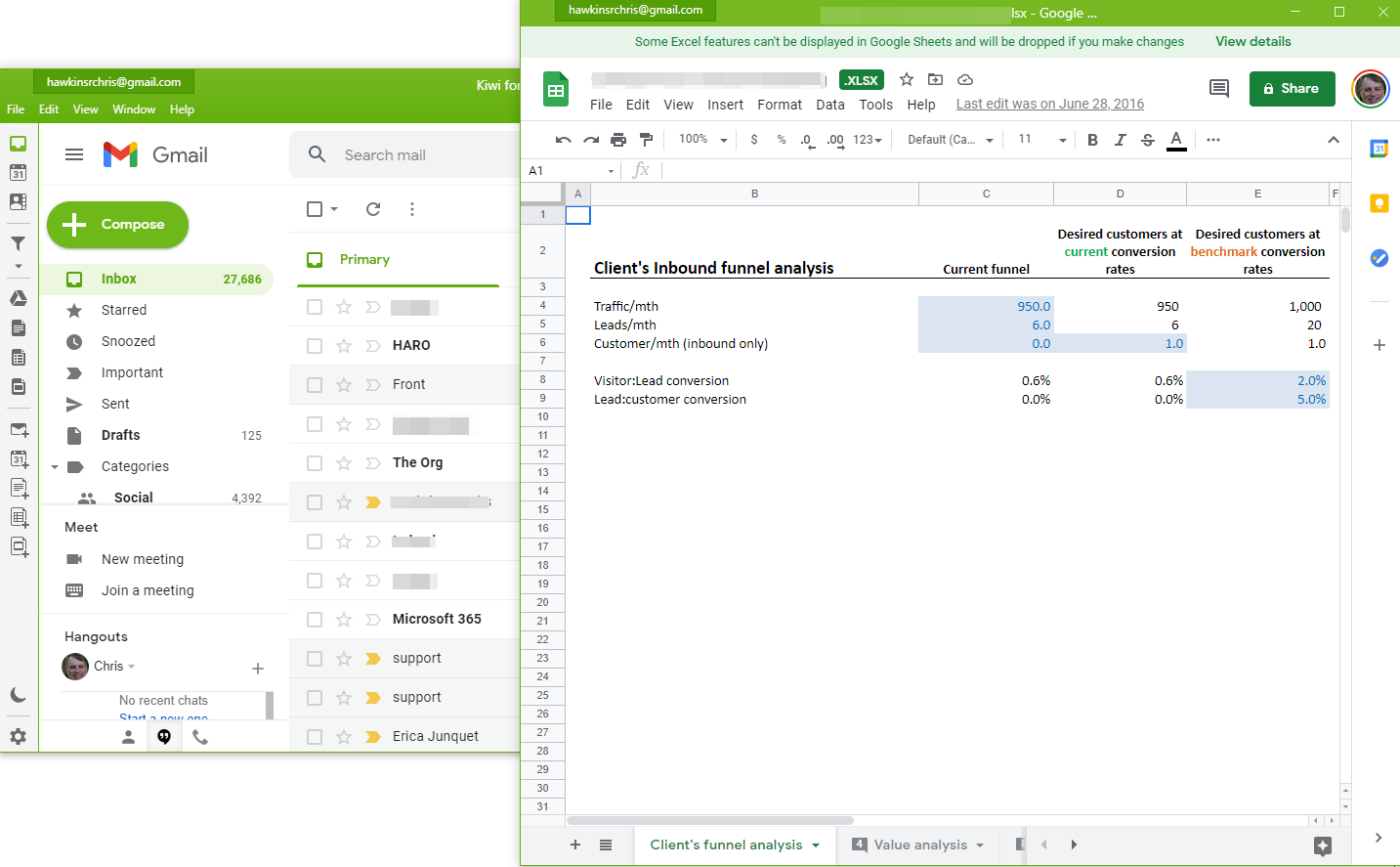Click the Kiwi sidebar filter funnel icon
1400x867 pixels.
pos(18,243)
